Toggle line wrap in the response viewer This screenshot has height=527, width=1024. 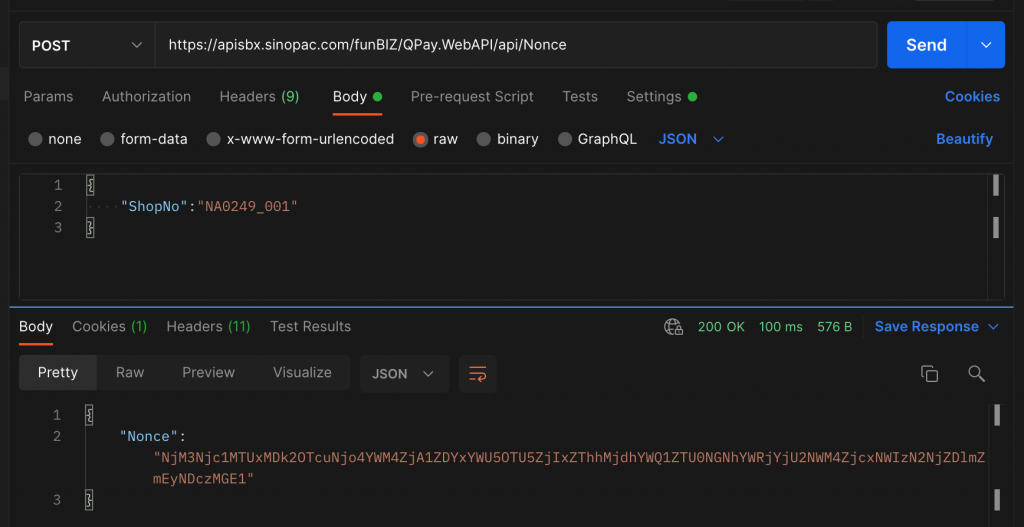click(x=477, y=374)
